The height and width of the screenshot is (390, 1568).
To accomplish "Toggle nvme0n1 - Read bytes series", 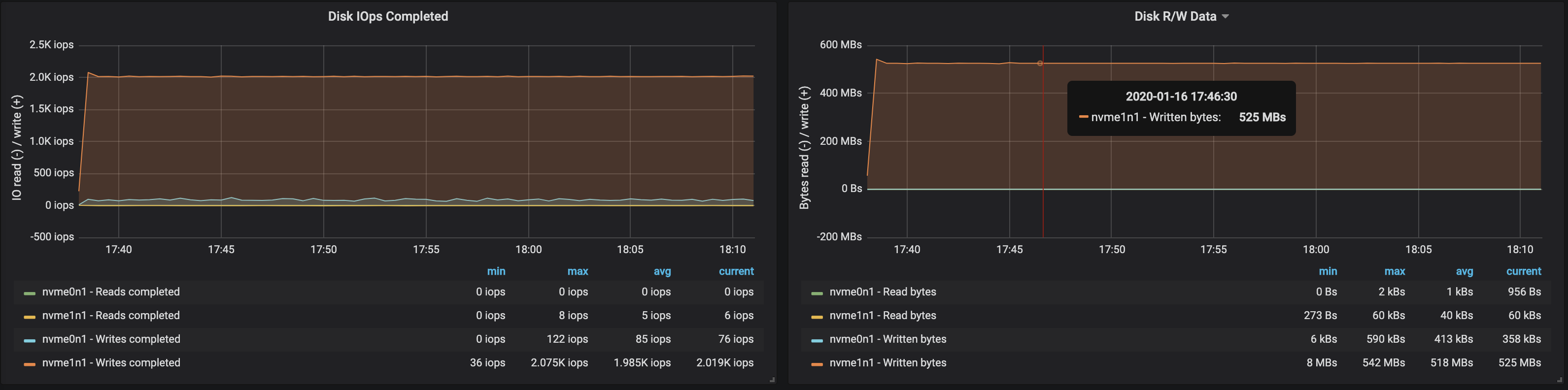I will click(x=883, y=292).
